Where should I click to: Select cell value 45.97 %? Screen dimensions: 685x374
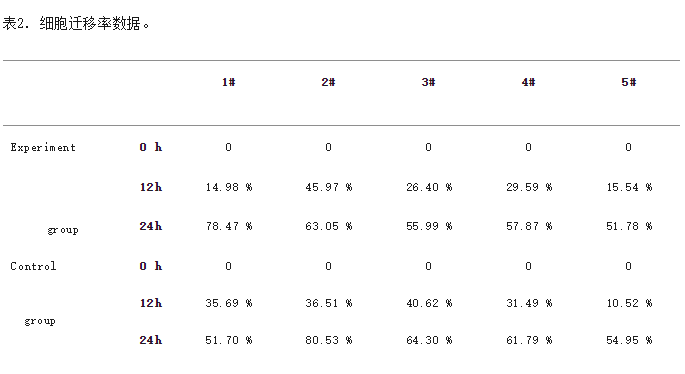click(329, 187)
